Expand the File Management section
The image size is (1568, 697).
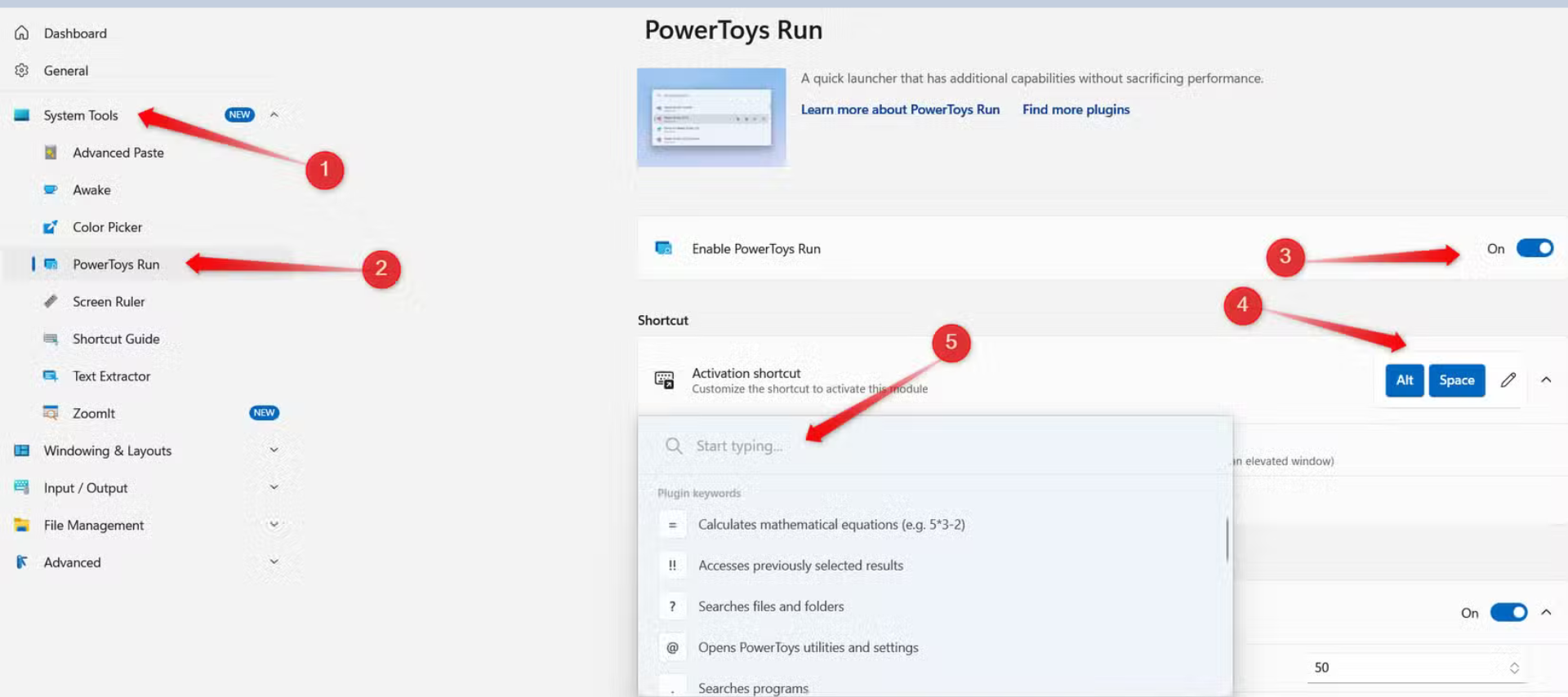click(x=274, y=525)
